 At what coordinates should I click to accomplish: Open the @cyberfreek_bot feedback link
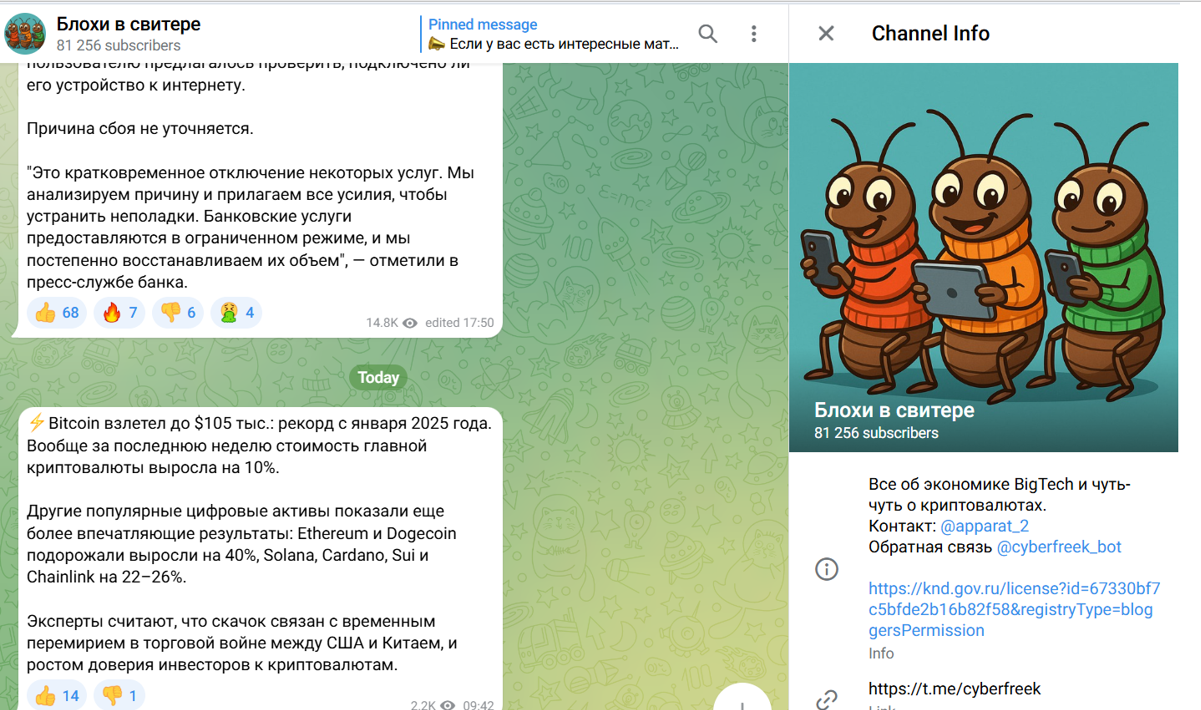tap(1058, 547)
